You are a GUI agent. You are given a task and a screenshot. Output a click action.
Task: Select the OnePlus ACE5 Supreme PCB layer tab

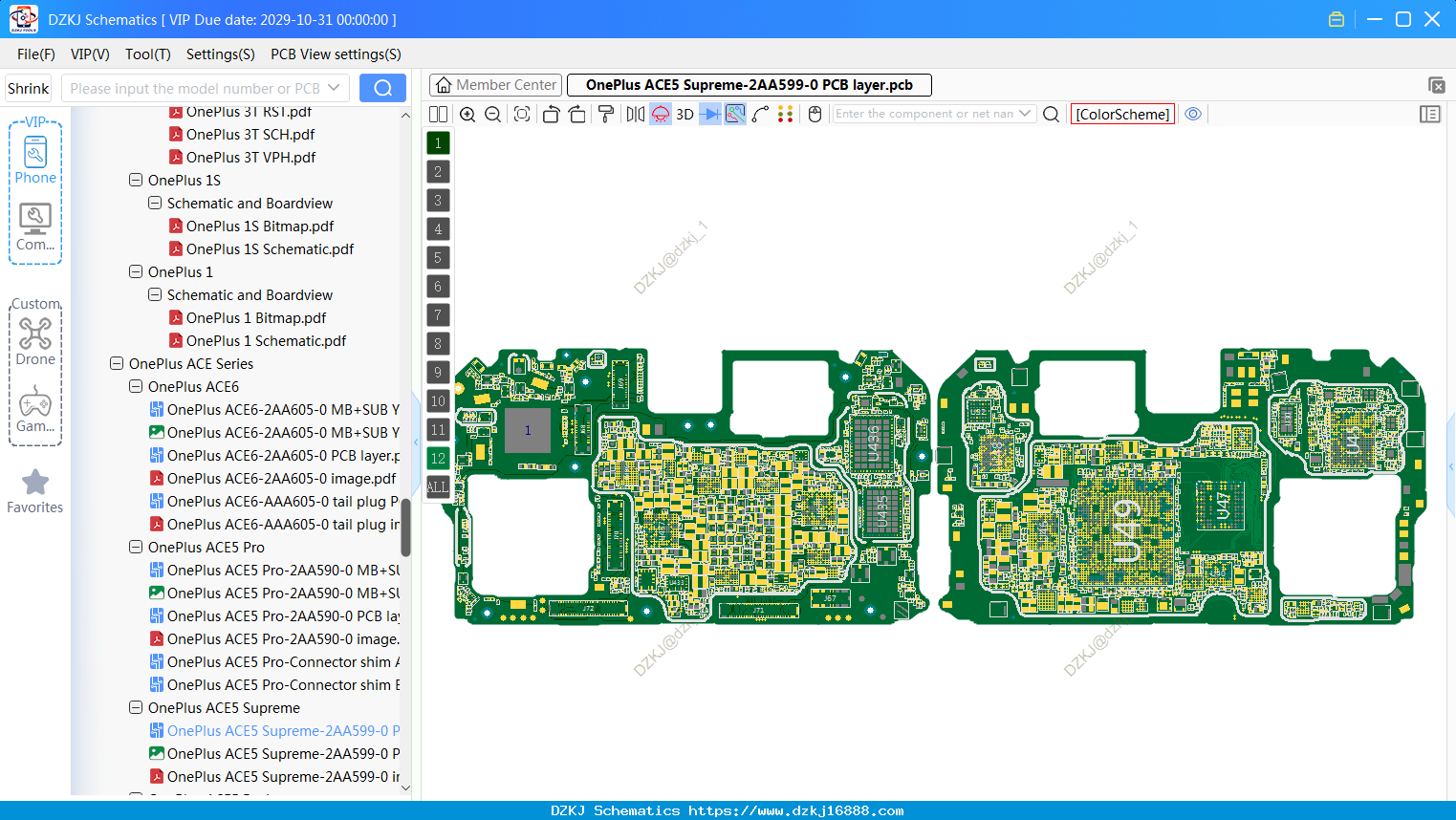click(x=750, y=85)
